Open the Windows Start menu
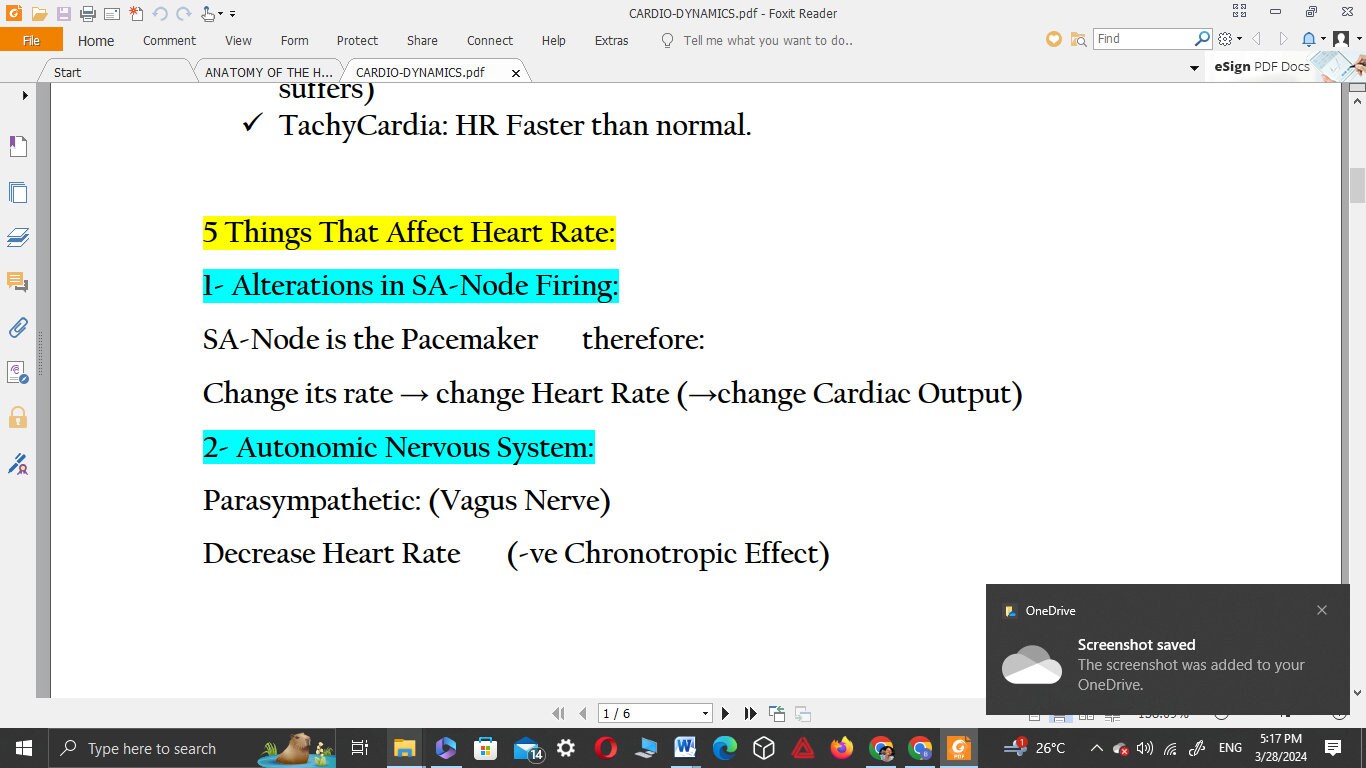The width and height of the screenshot is (1366, 768). [23, 748]
